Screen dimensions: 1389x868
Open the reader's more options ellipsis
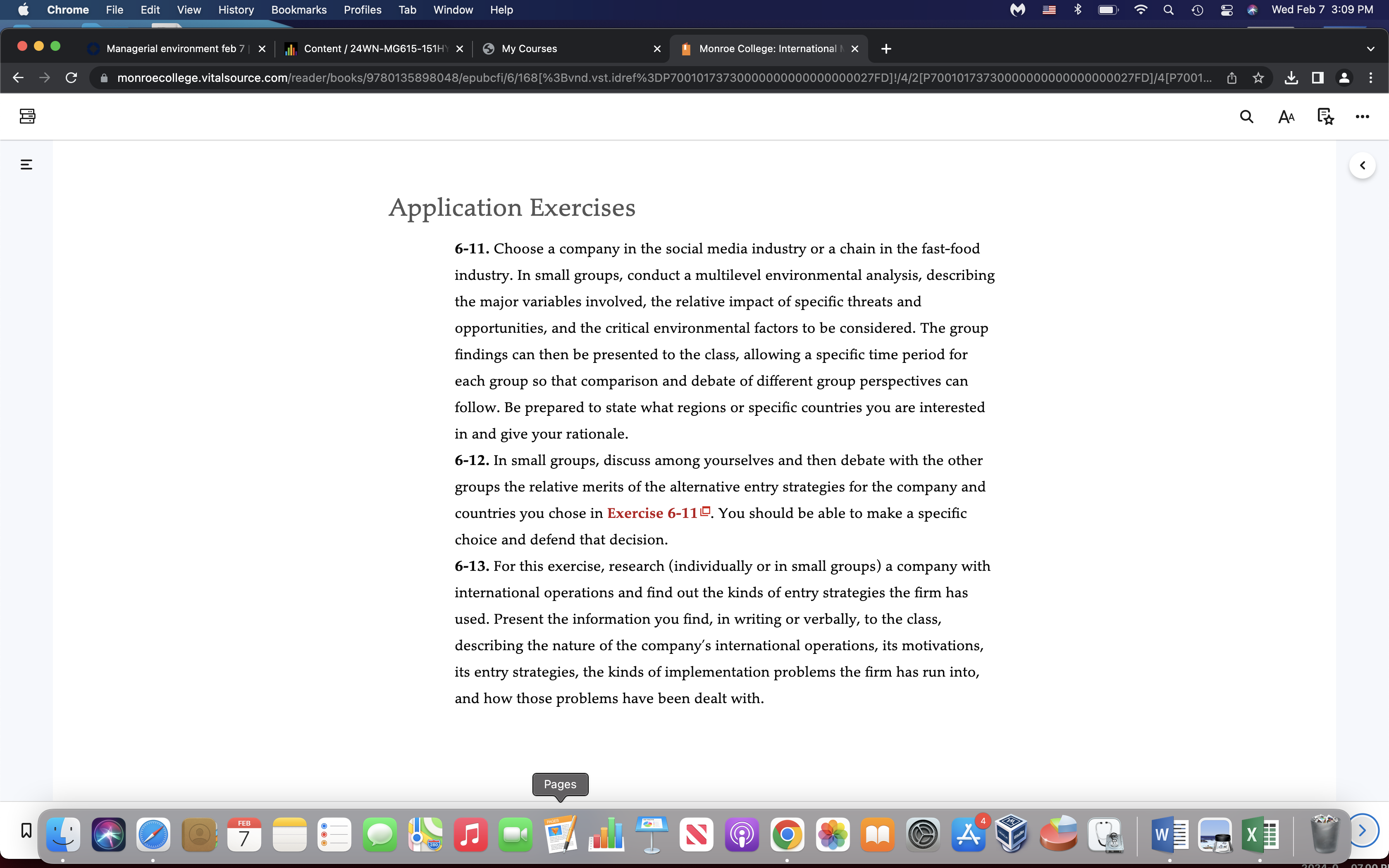coord(1362,117)
